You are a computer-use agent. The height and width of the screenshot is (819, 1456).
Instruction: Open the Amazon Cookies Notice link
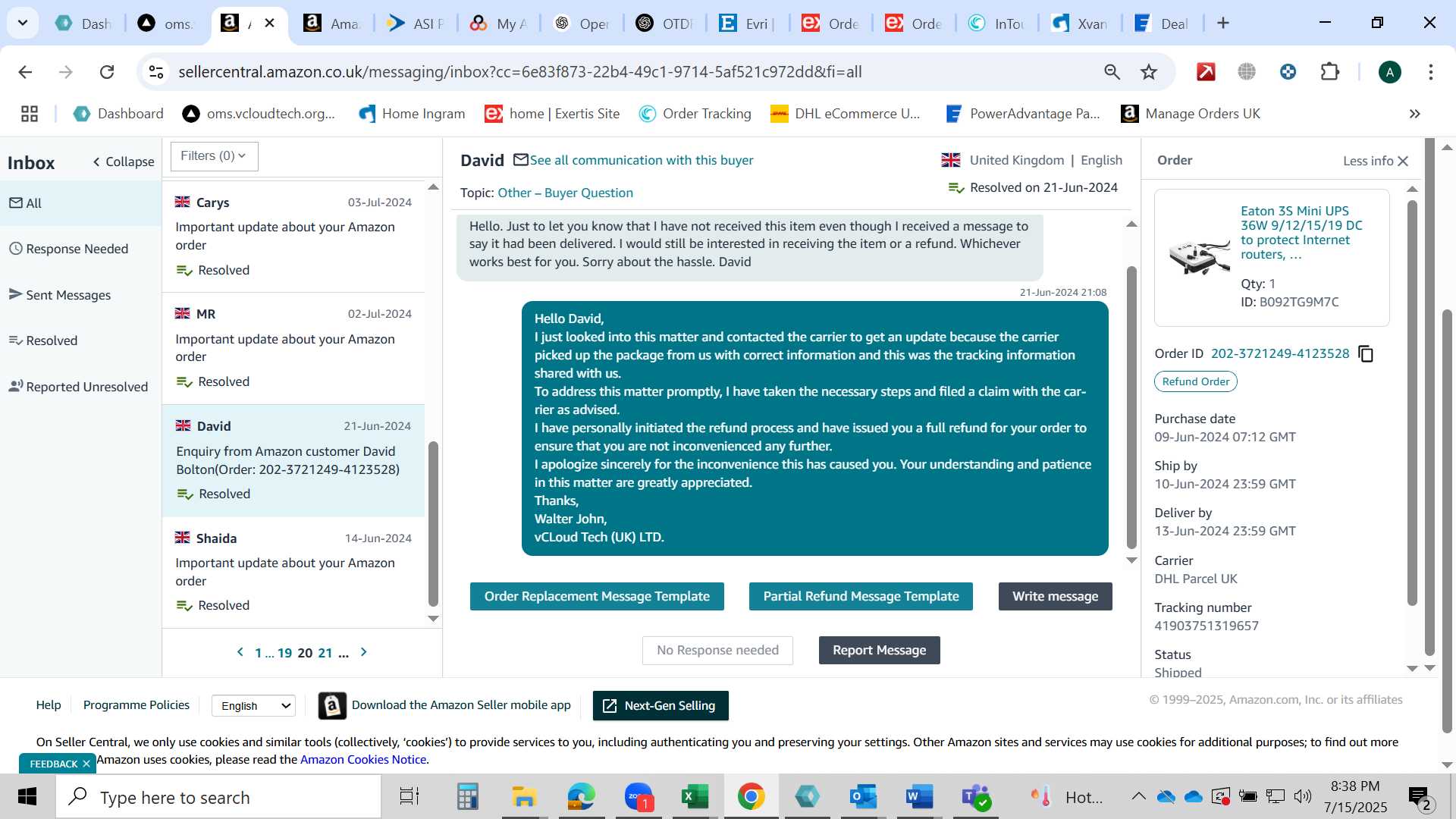[x=363, y=760]
